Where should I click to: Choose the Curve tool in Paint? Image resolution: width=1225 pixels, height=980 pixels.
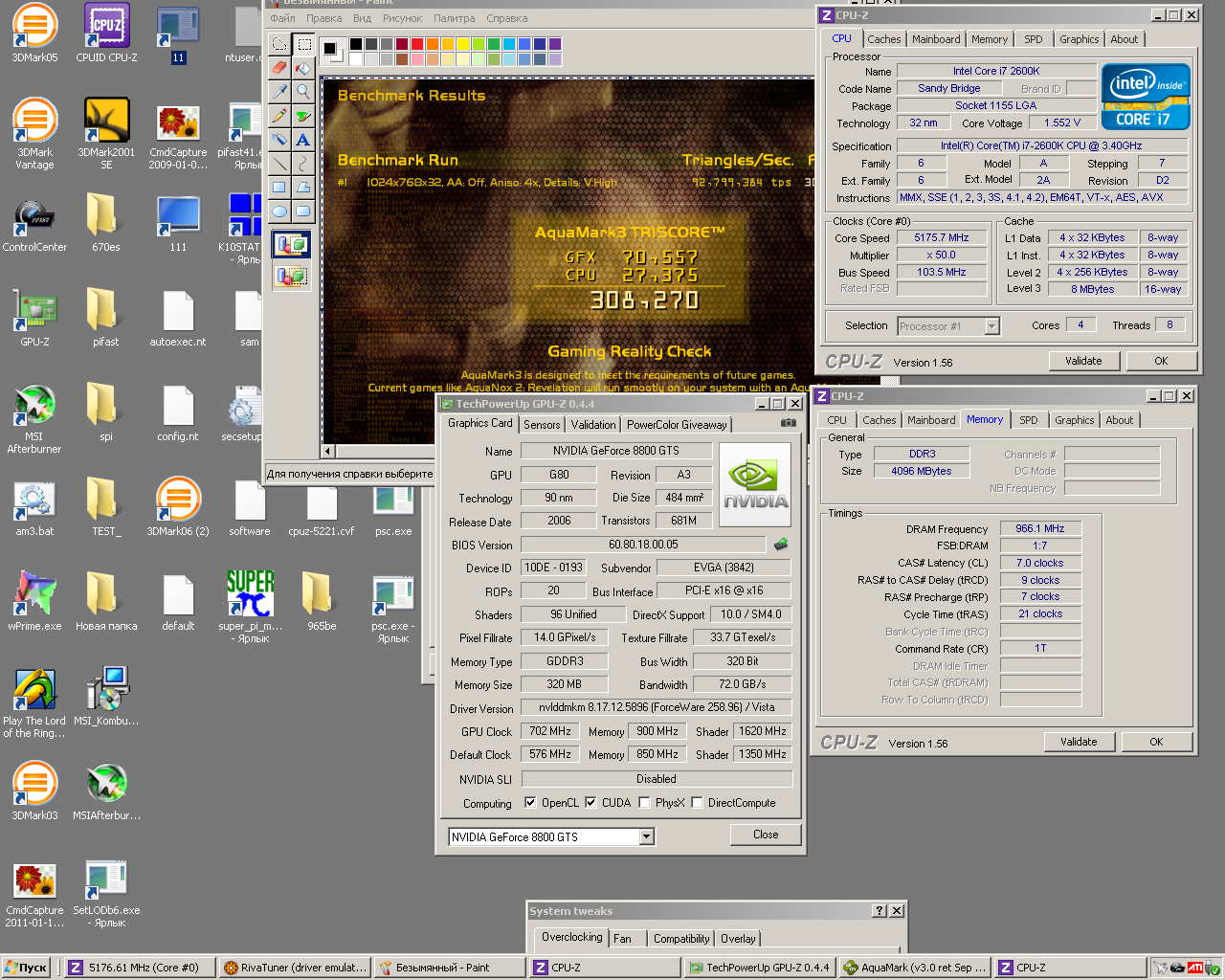pos(303,164)
